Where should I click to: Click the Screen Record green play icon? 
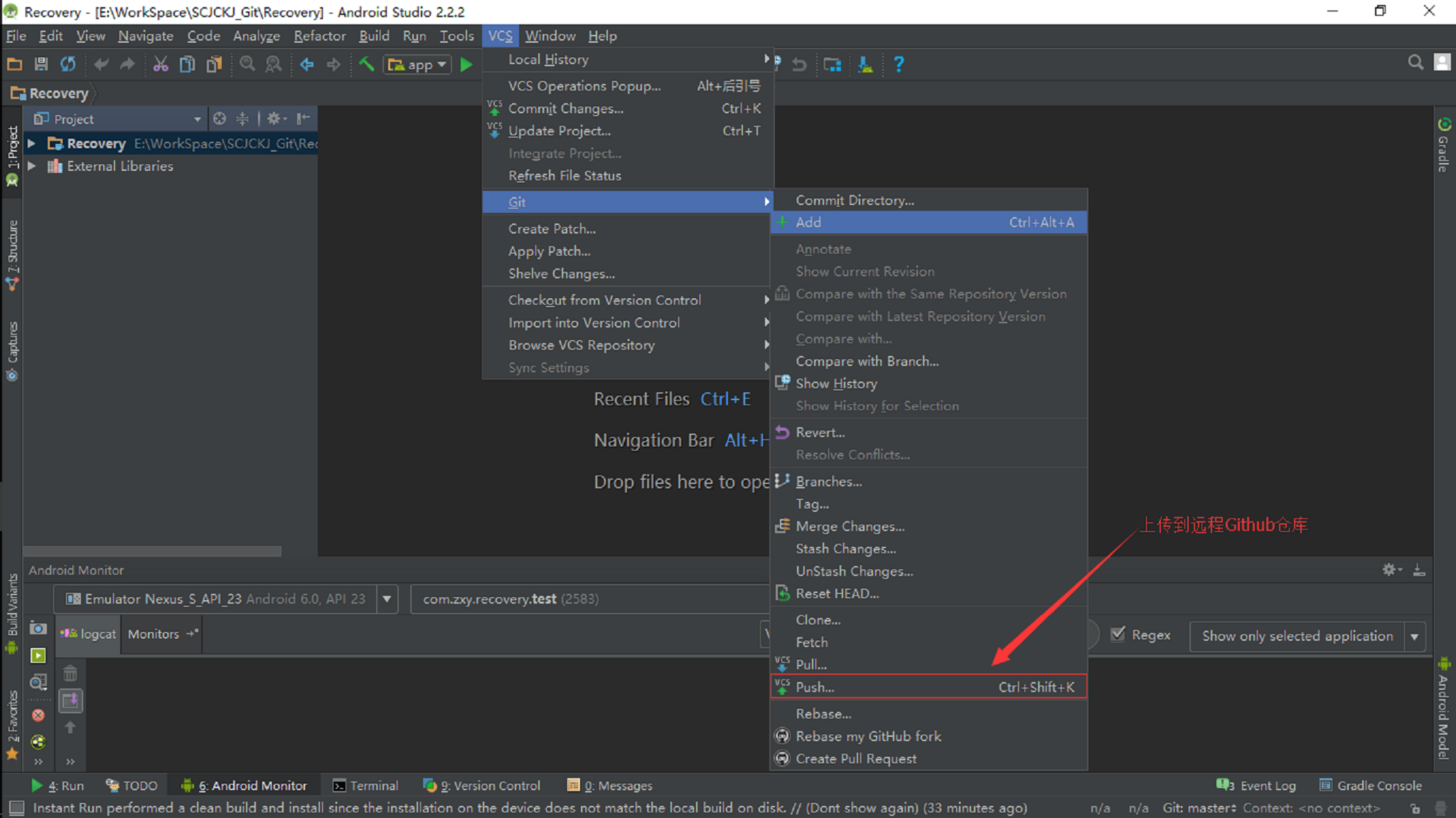click(x=38, y=655)
